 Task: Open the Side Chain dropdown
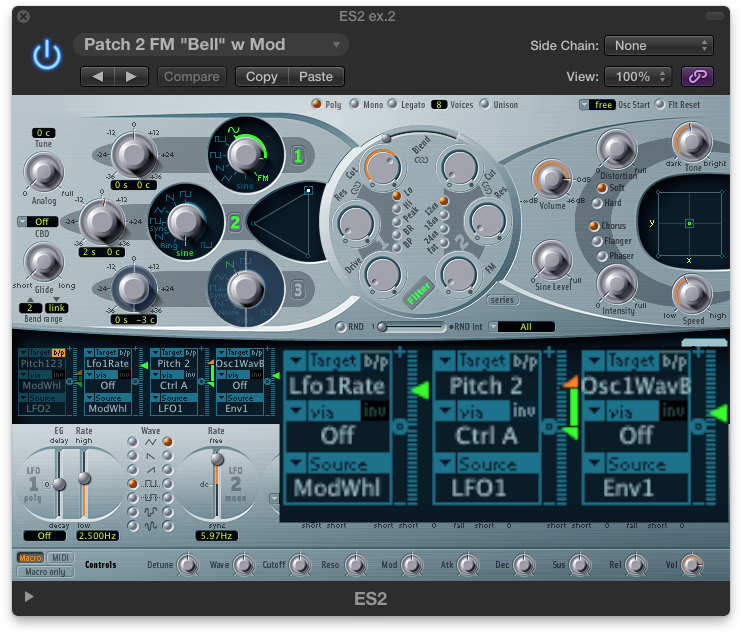[660, 45]
